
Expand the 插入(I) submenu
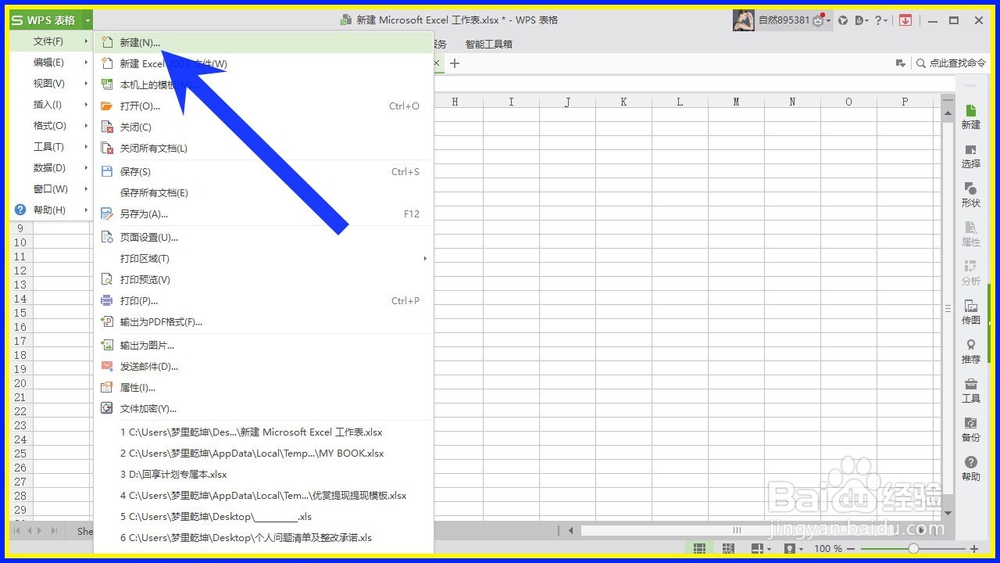pyautogui.click(x=85, y=105)
